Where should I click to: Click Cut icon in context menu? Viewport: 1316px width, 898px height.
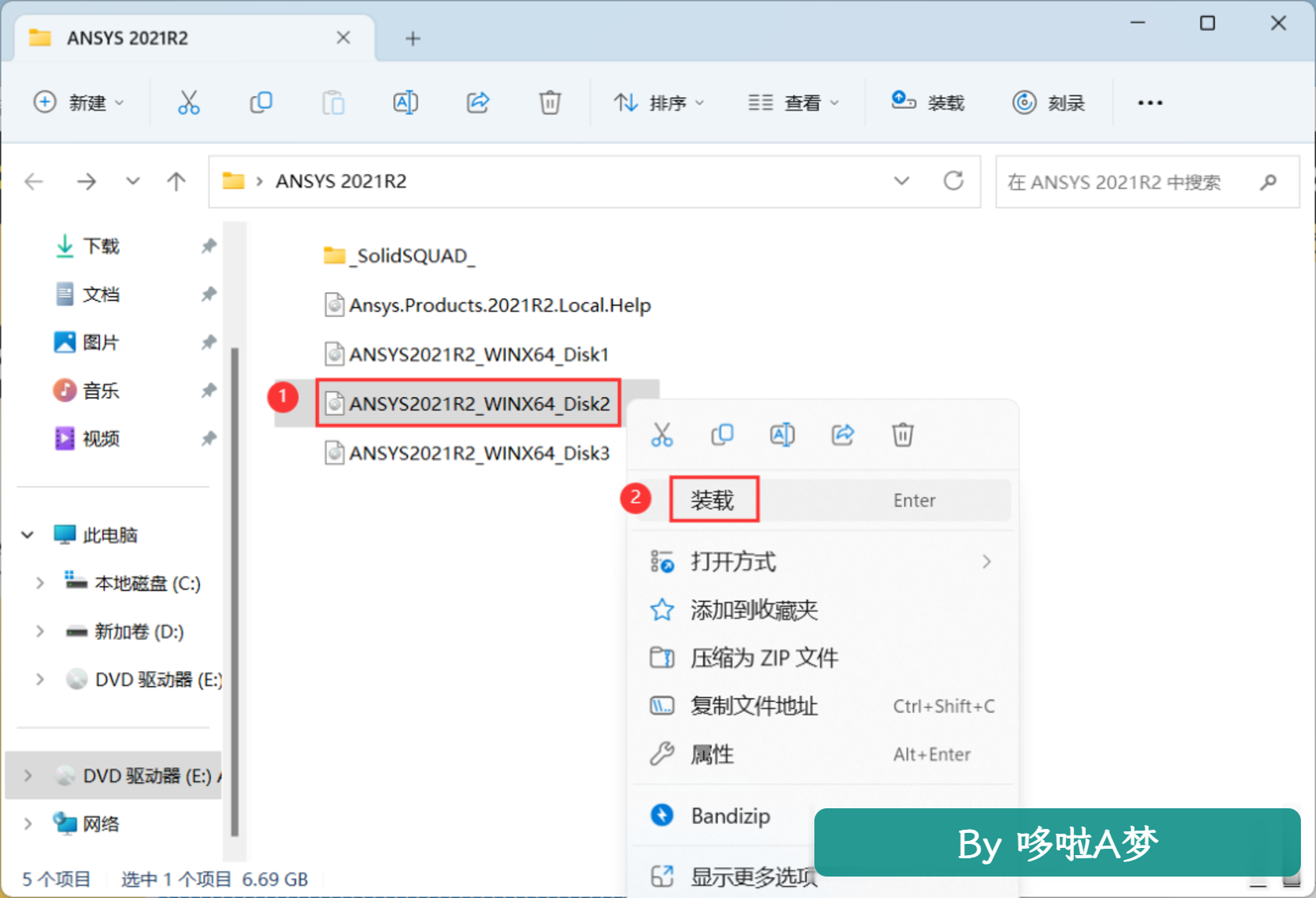pyautogui.click(x=662, y=434)
